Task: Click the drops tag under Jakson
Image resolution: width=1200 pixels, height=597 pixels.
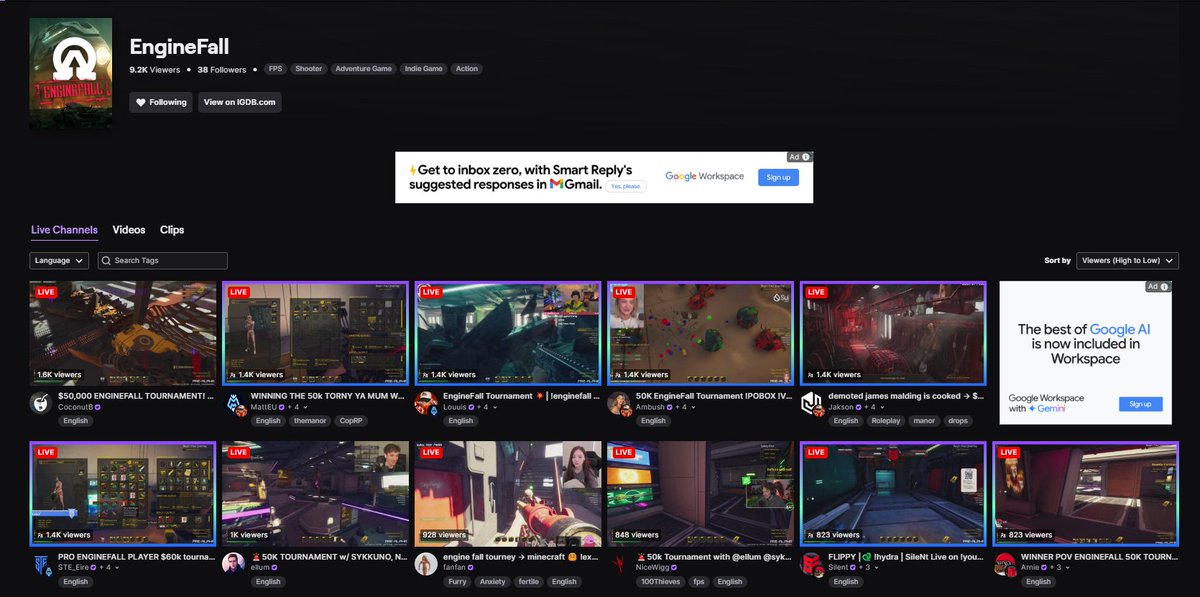Action: 958,421
